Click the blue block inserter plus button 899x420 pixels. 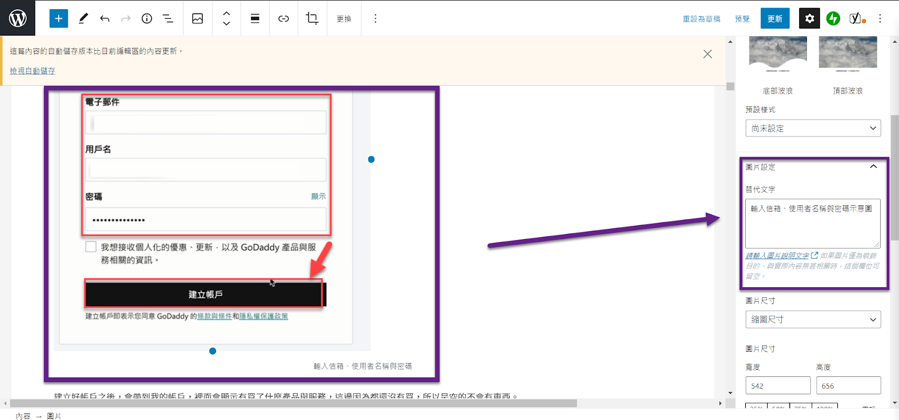pos(59,18)
